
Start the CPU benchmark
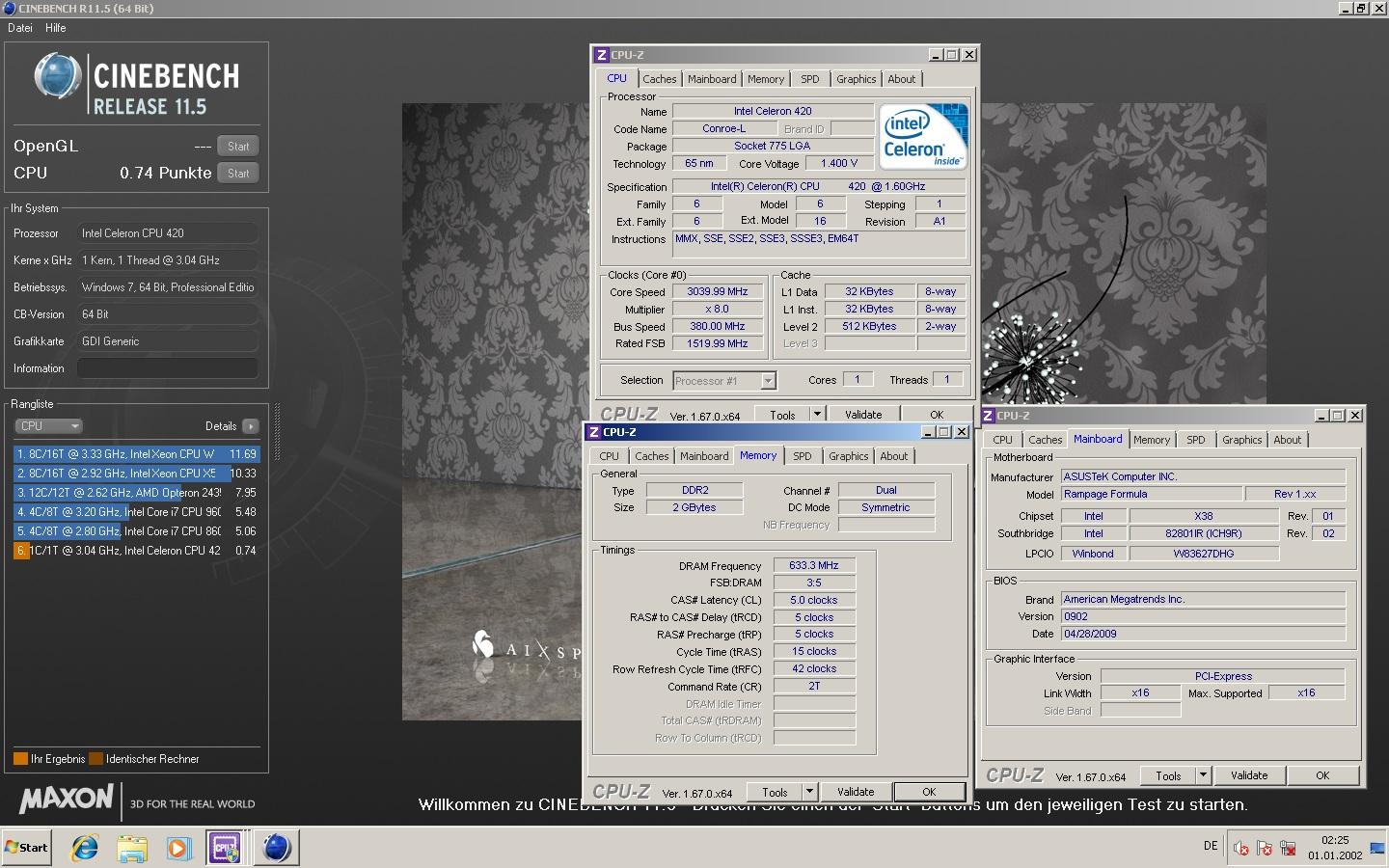click(x=238, y=174)
